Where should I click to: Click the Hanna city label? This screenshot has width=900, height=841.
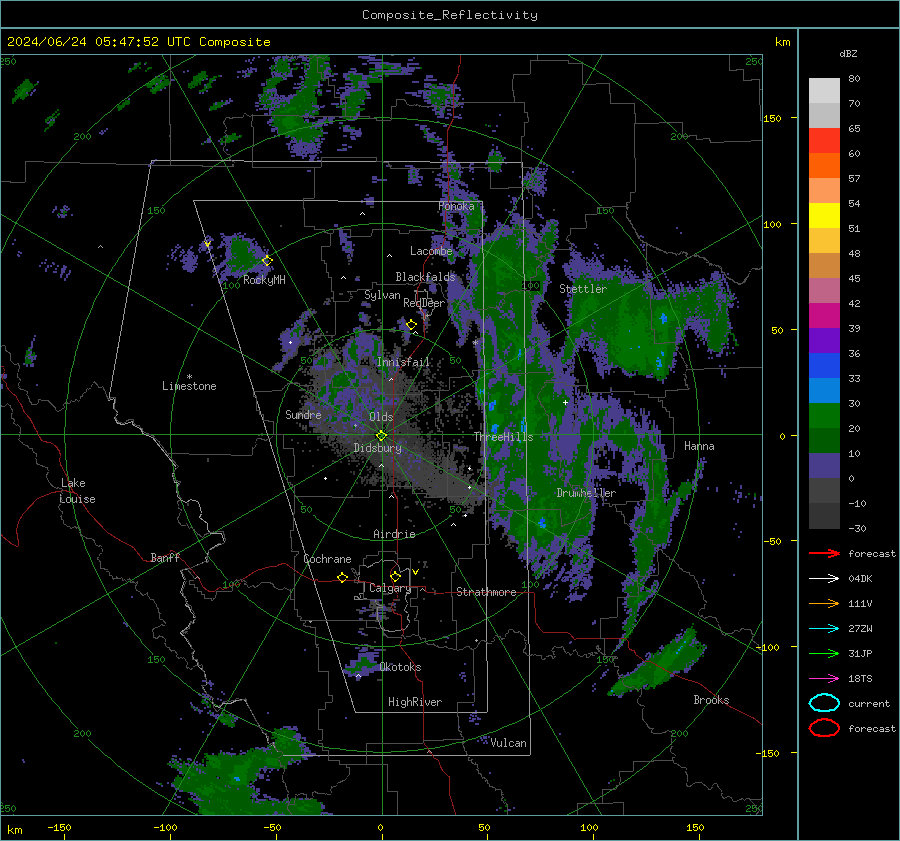pos(699,446)
